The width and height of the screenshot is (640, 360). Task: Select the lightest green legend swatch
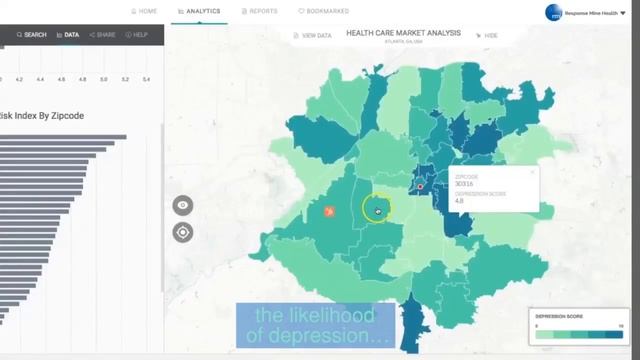tap(544, 335)
